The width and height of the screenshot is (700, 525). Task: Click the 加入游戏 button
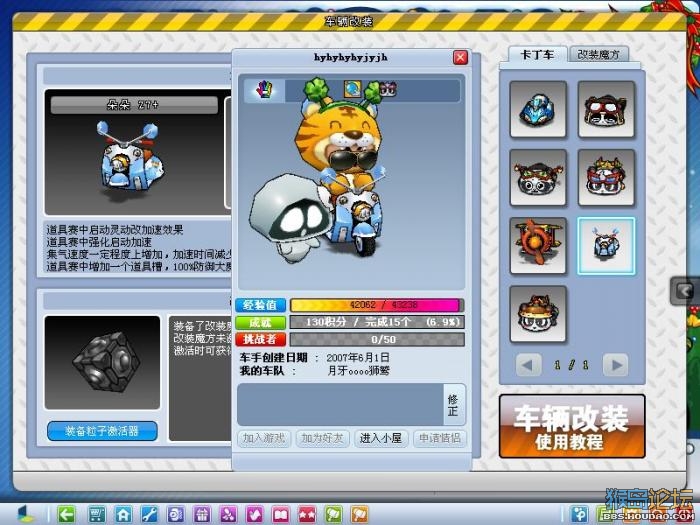coord(264,438)
